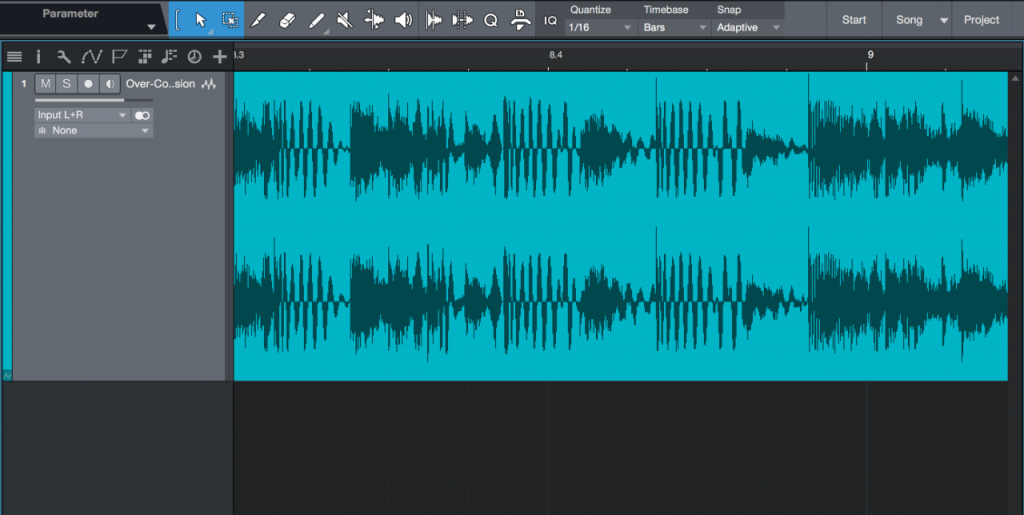Click the Song page button

tap(909, 20)
